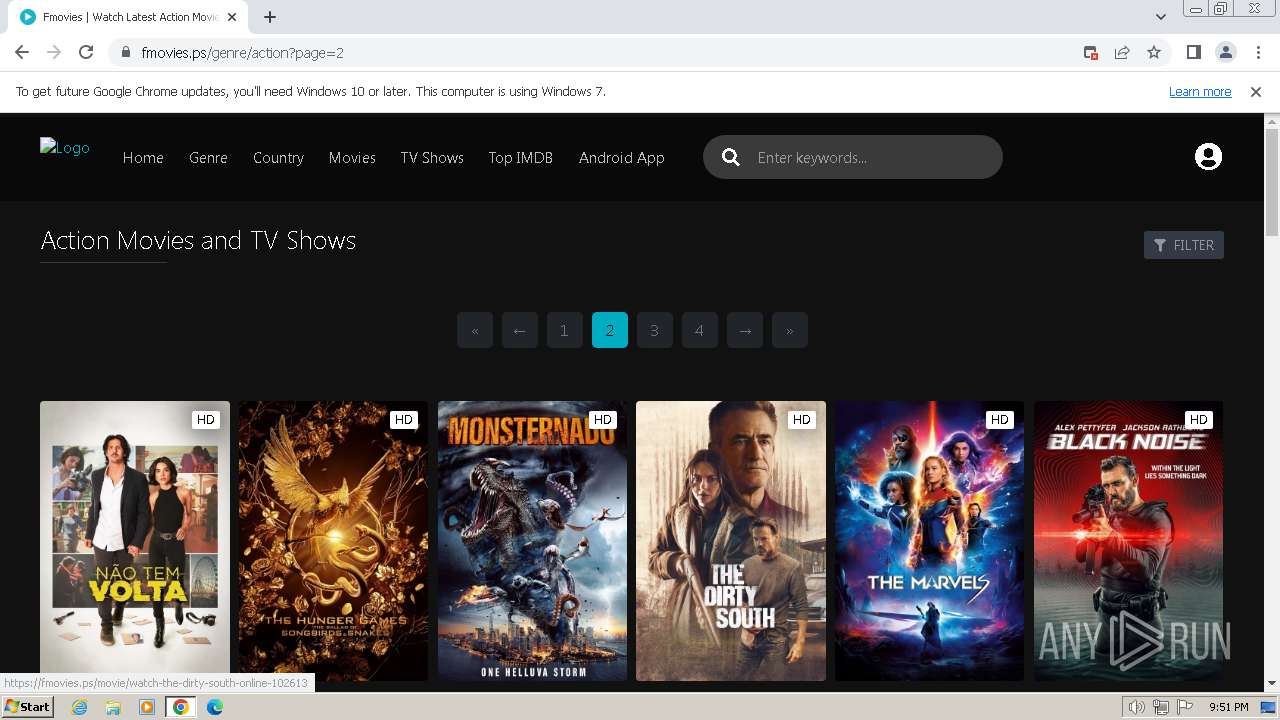Viewport: 1280px width, 720px height.
Task: Open the Action Center flag icon
Action: pos(1185,707)
